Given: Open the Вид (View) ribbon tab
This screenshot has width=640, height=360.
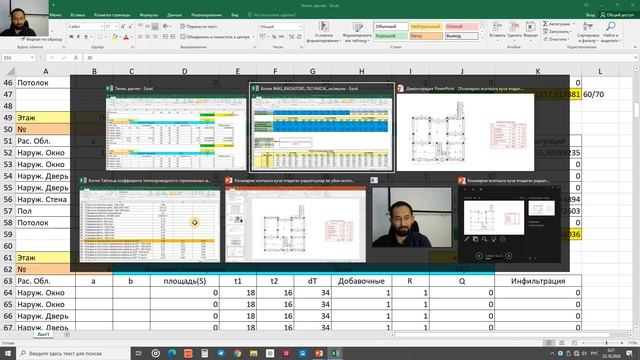Looking at the screenshot, I should click(235, 15).
